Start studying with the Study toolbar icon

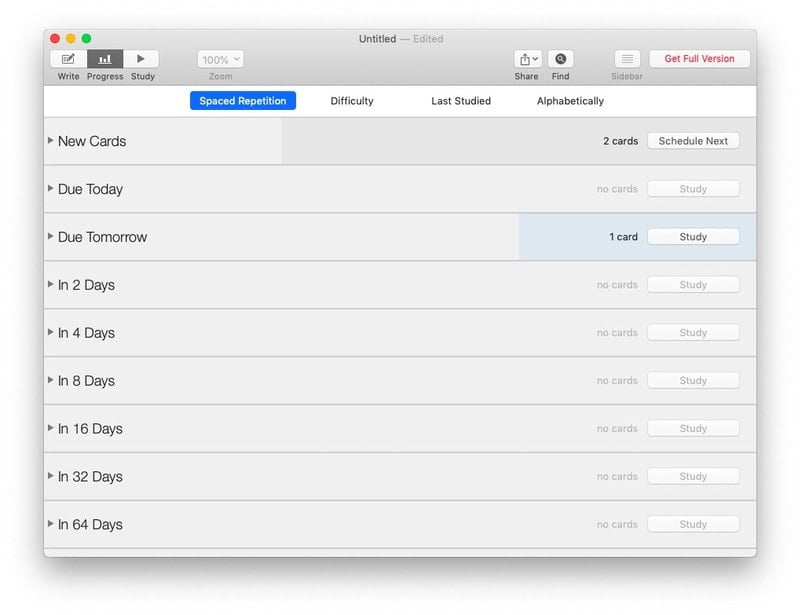[x=142, y=59]
